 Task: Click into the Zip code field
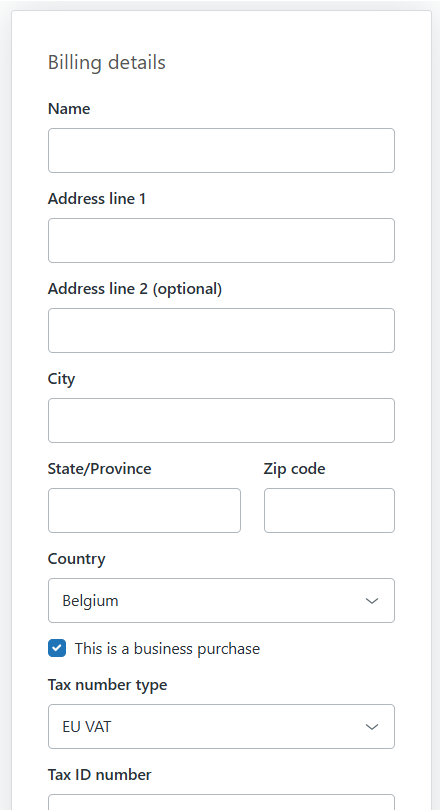[329, 510]
